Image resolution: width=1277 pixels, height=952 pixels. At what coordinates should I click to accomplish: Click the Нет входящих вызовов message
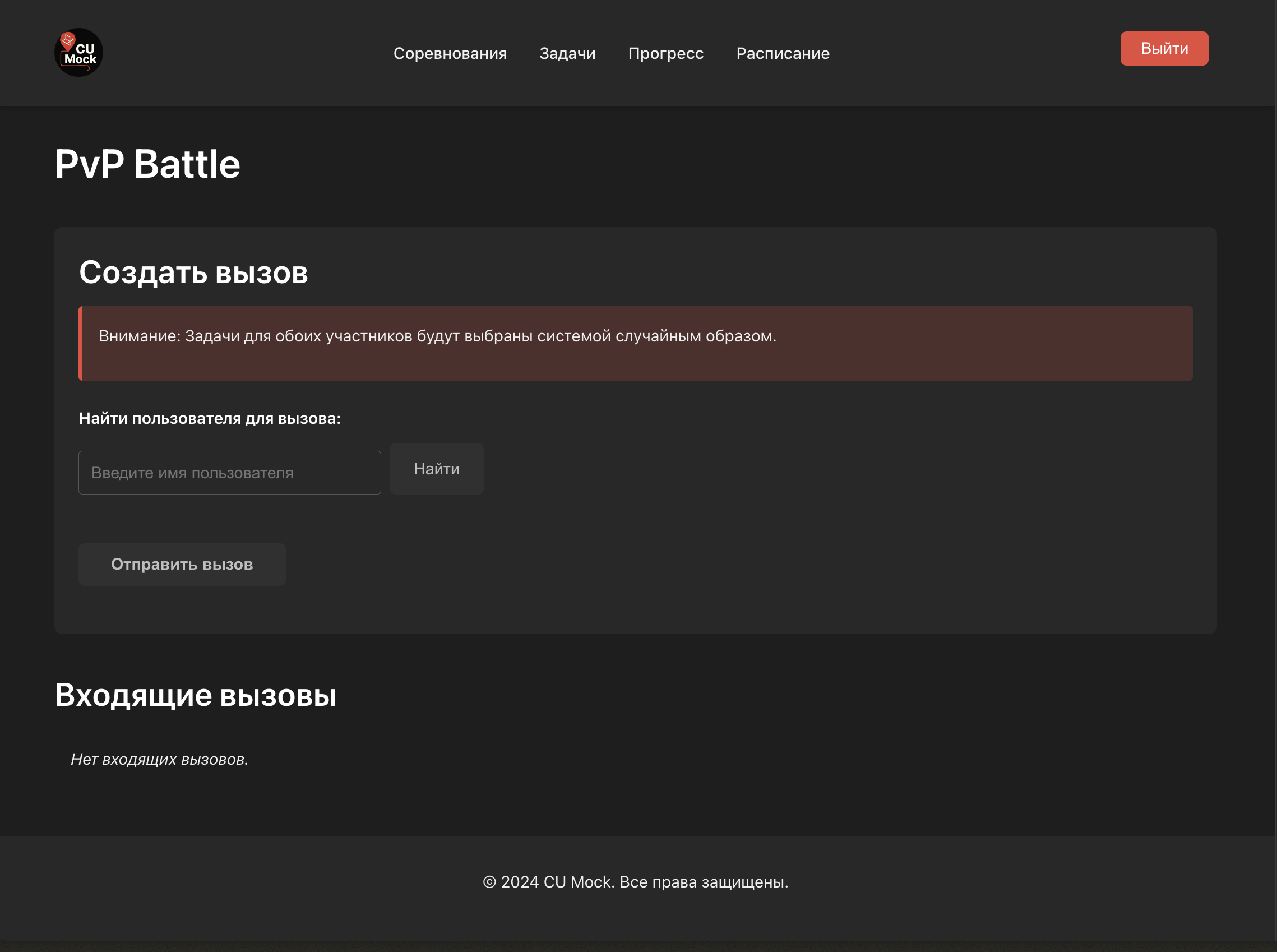(x=159, y=760)
